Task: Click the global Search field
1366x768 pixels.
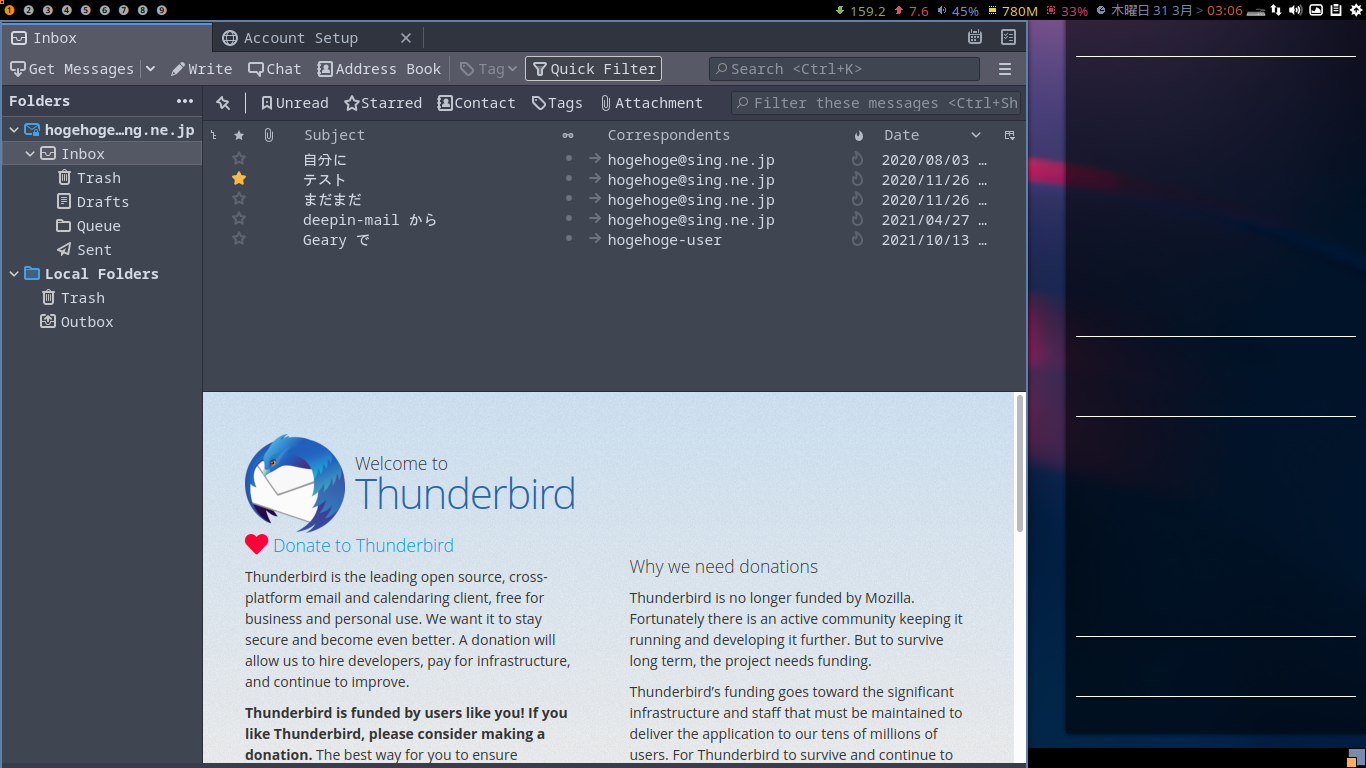Action: point(844,69)
